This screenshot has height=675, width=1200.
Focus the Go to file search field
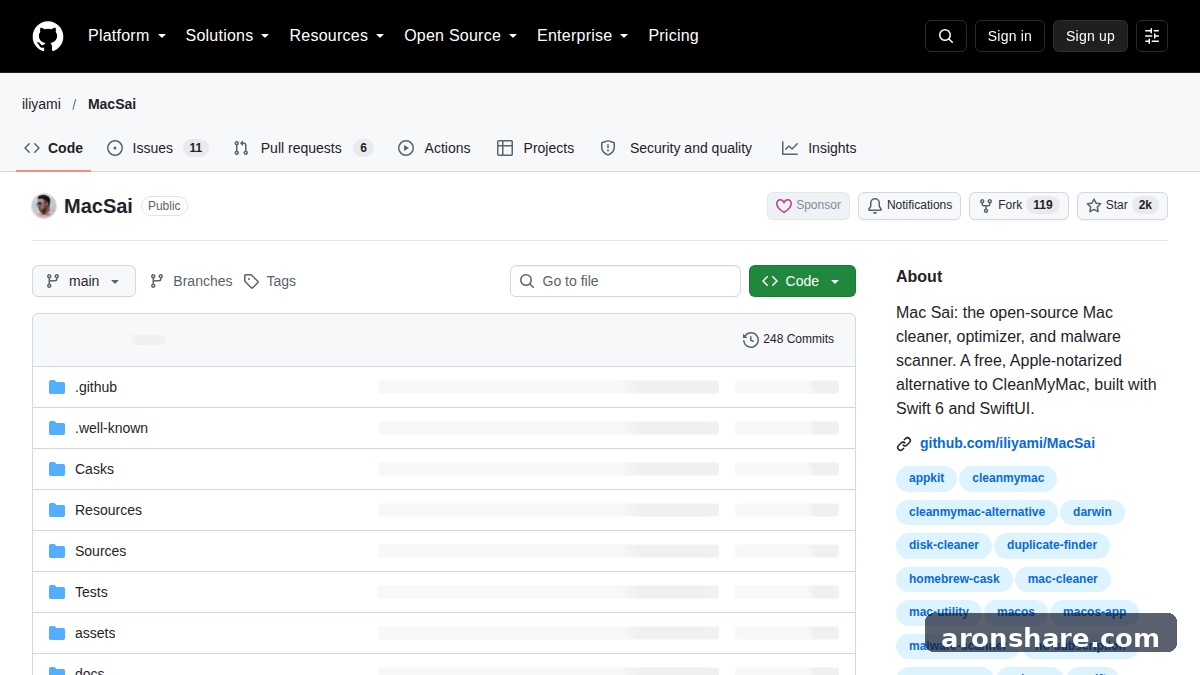625,281
